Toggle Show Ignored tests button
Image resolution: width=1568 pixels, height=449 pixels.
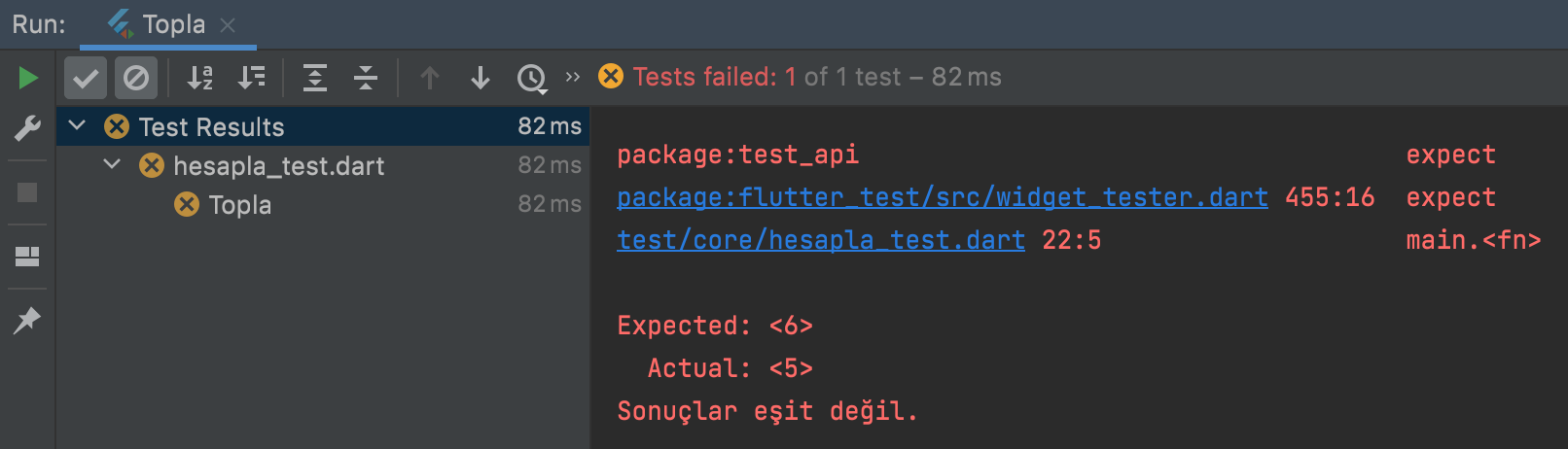click(136, 78)
